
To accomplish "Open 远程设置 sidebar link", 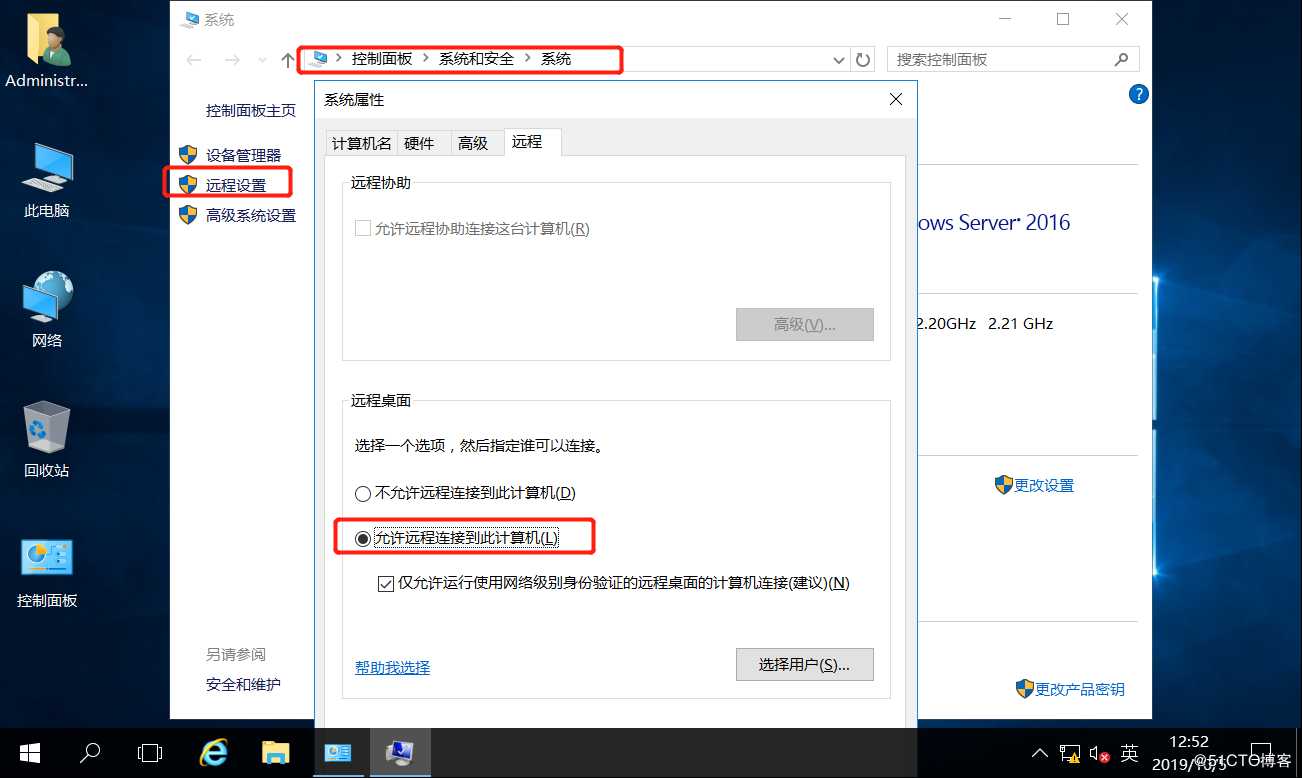I will 236,185.
